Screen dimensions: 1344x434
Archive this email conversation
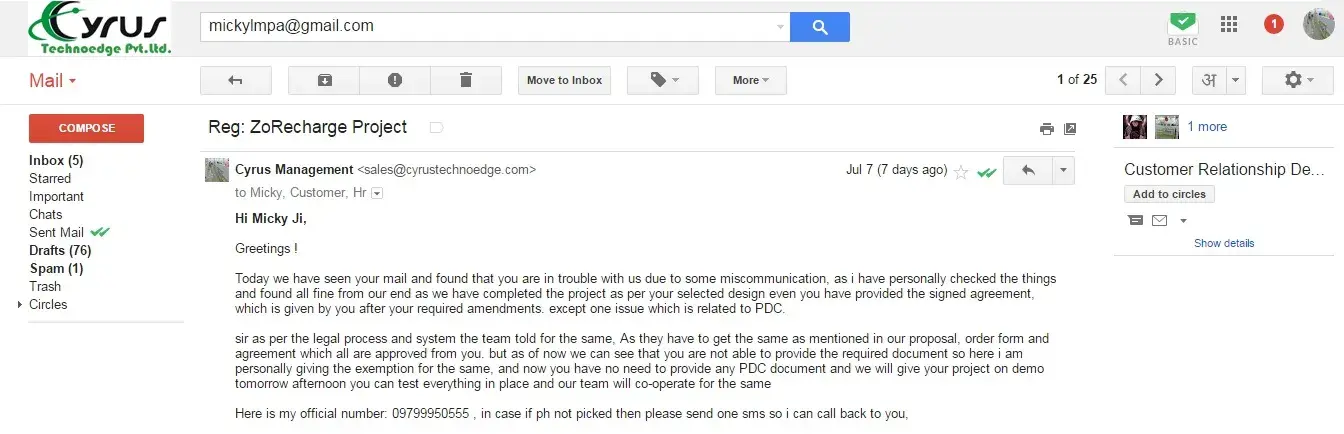point(324,80)
